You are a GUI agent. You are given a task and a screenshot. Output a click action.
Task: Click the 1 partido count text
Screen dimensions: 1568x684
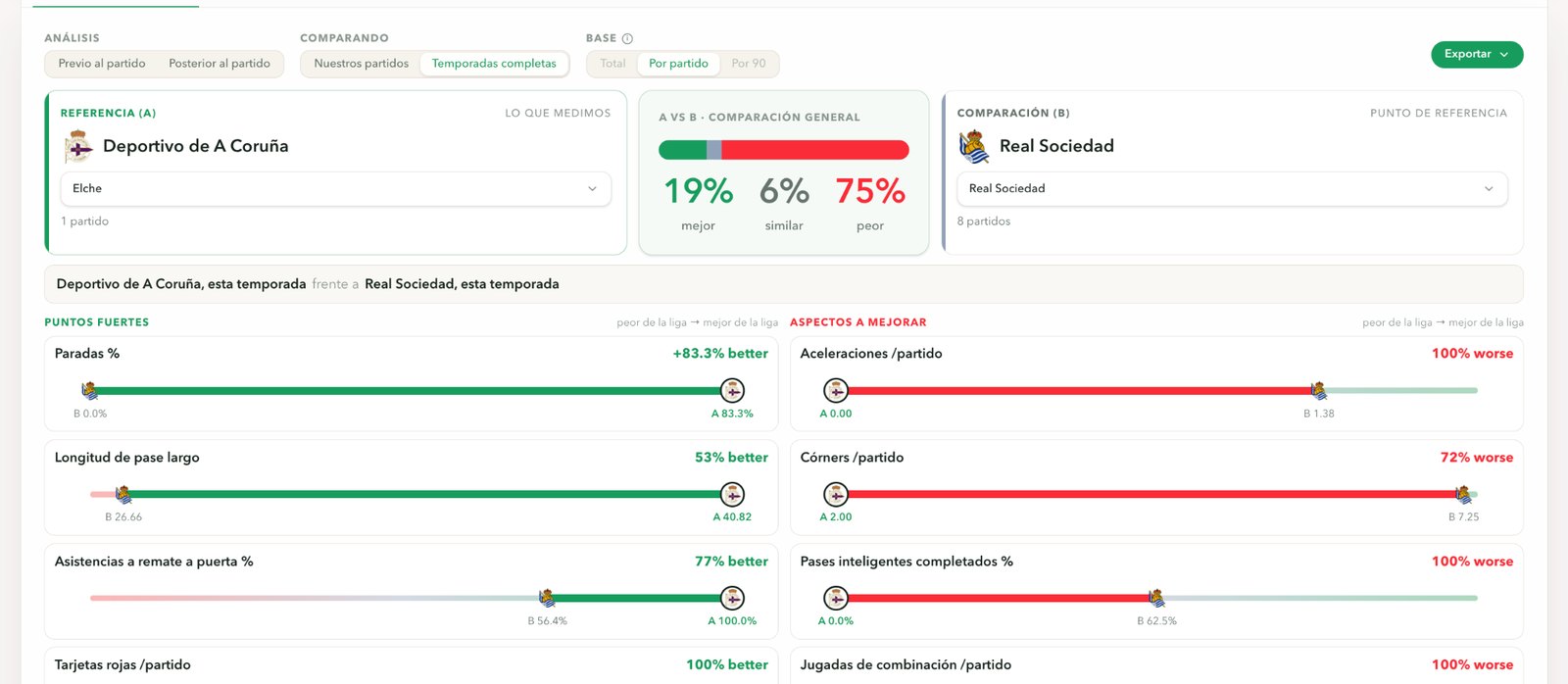click(x=85, y=221)
